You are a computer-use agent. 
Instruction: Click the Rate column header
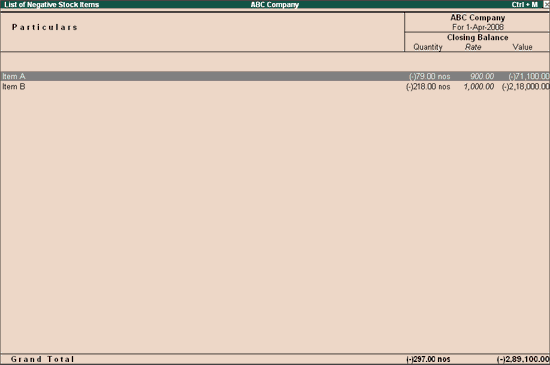pos(473,47)
